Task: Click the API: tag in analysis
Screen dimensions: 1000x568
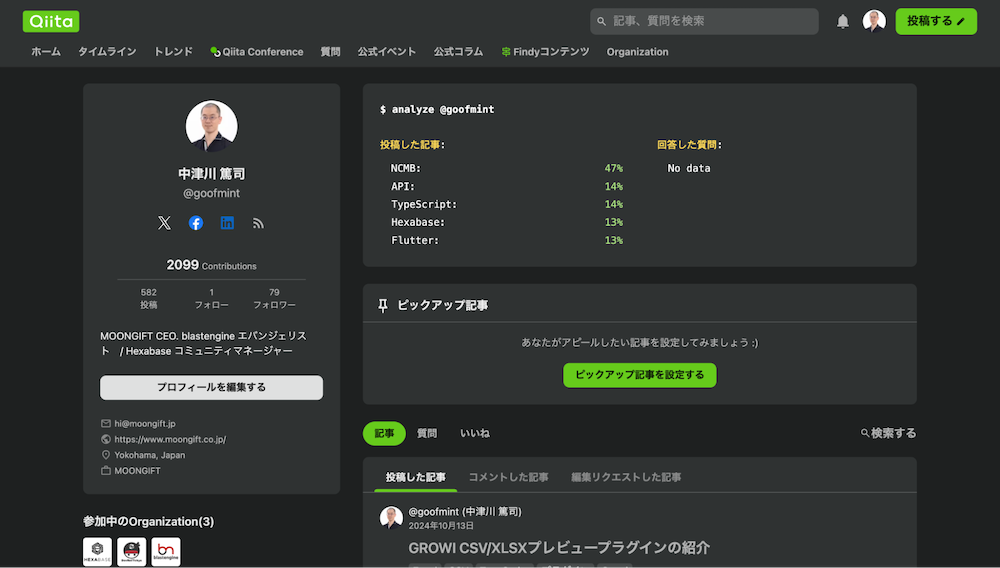Action: pos(402,186)
